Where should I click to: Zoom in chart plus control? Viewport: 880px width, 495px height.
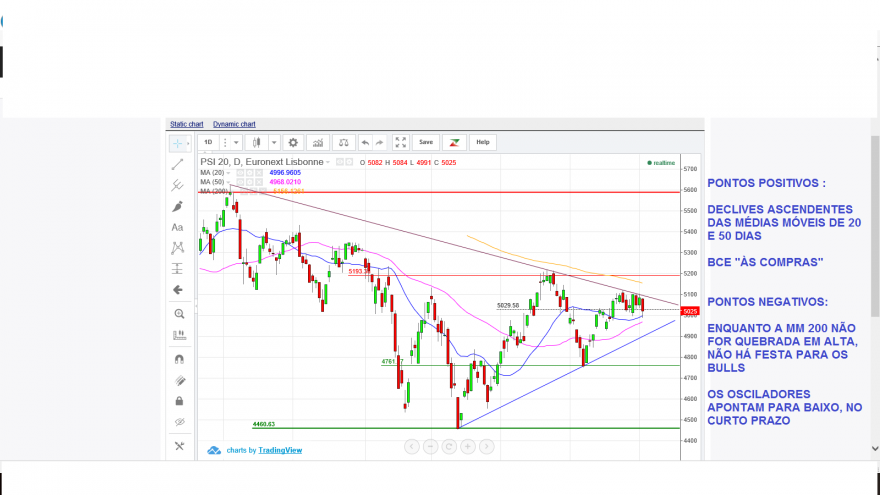[x=468, y=446]
